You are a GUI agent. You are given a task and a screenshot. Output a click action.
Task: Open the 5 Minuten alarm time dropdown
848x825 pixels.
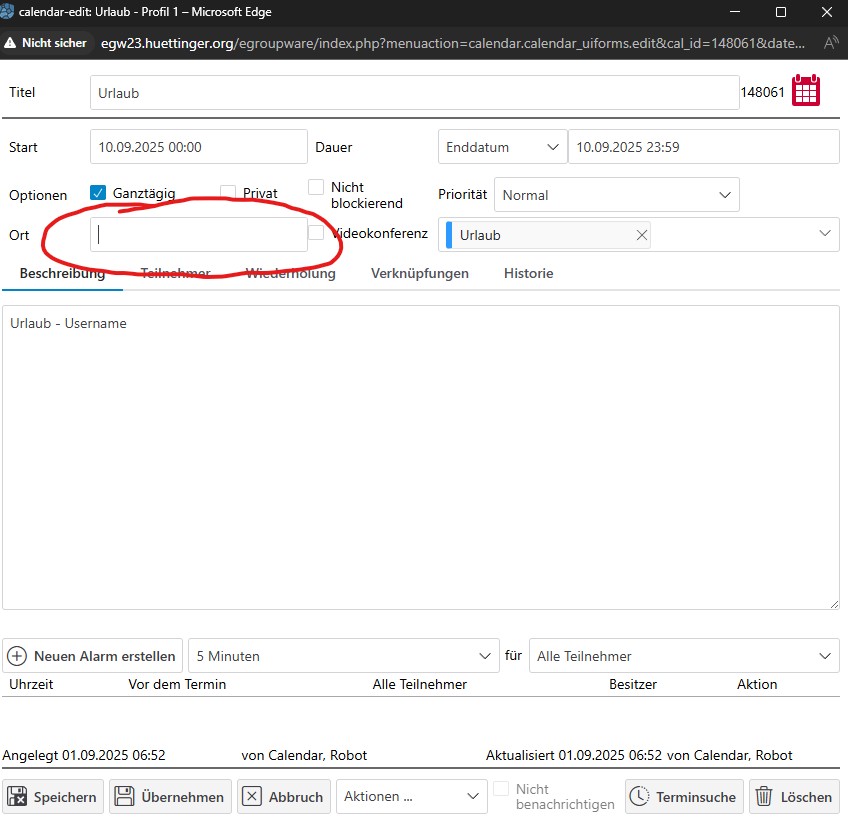(343, 656)
